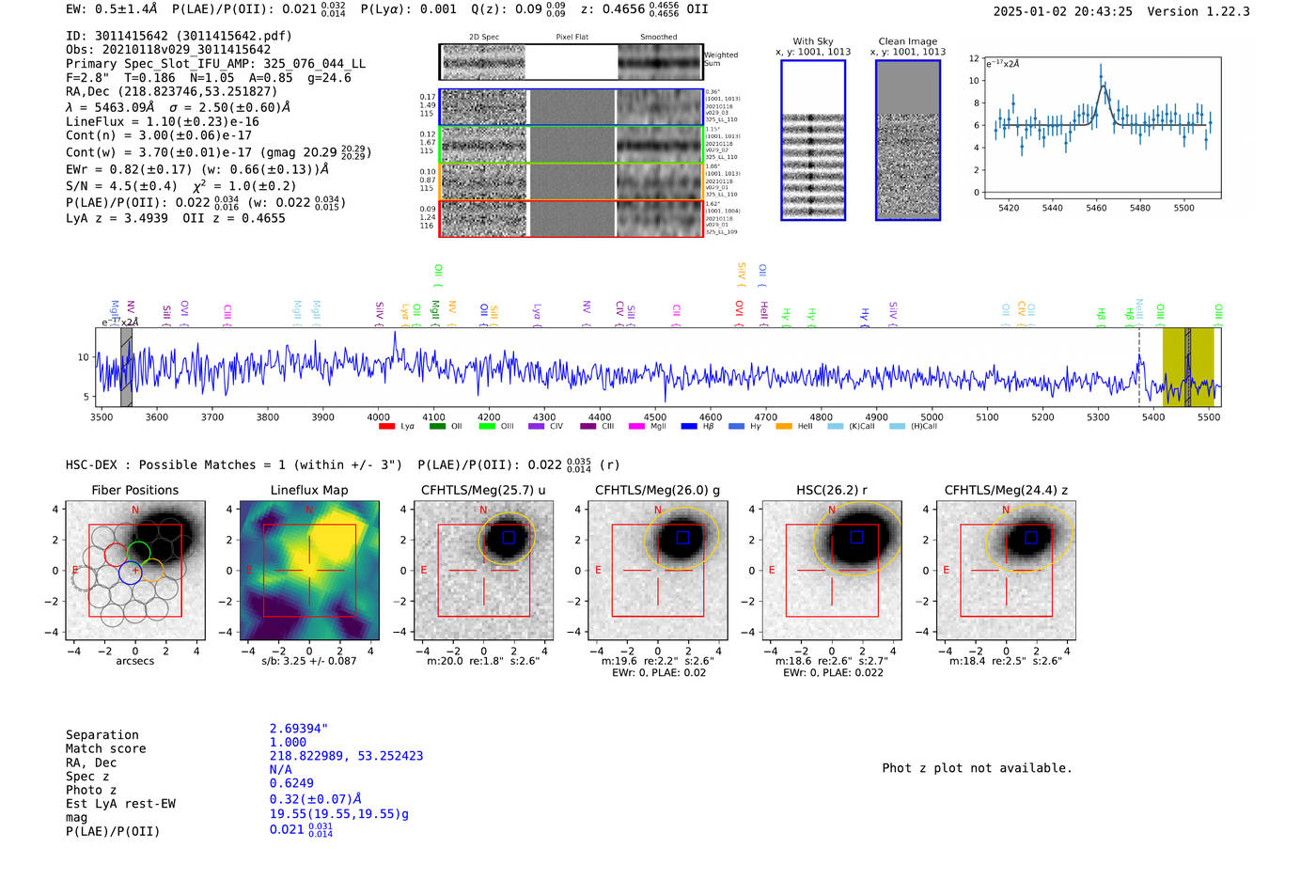1316x896 pixels.
Task: Click the ID: 3011415642 text line
Action: 179,36
